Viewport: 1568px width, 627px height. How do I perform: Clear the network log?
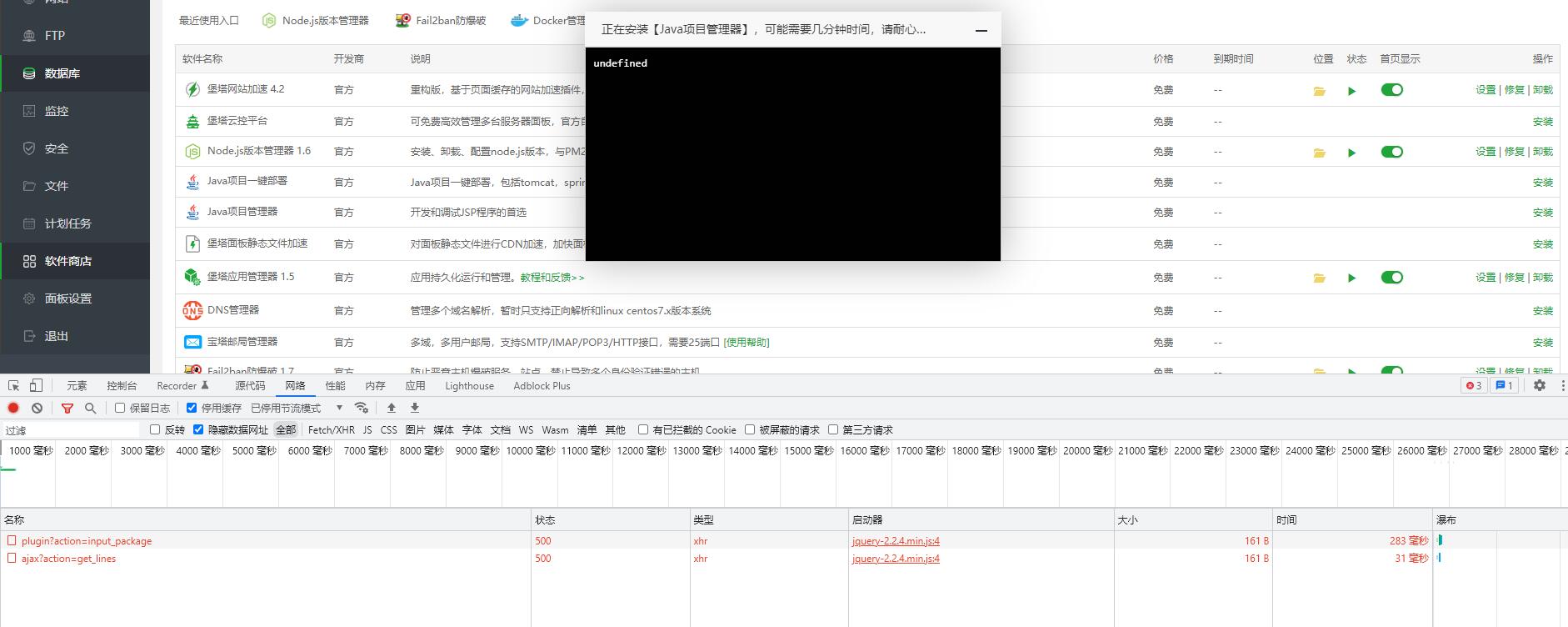(x=37, y=408)
